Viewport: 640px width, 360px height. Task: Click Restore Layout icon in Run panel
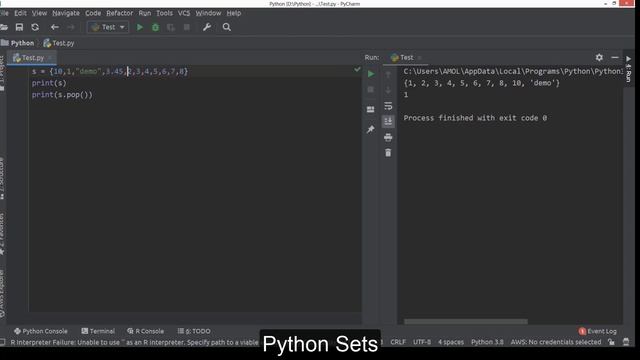pyautogui.click(x=371, y=109)
